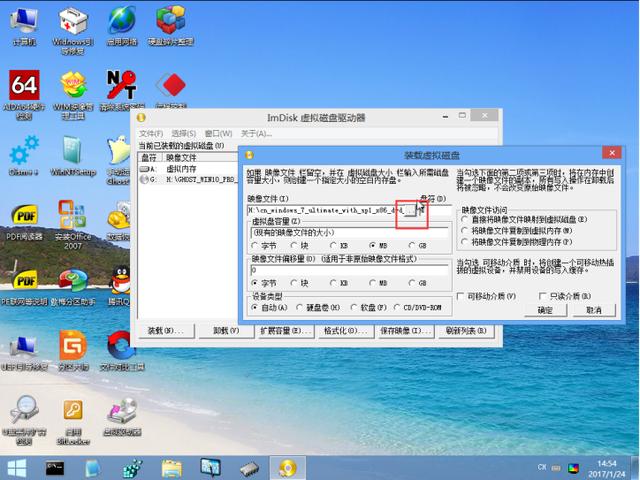Click the memory chip taskbar icon
This screenshot has height=480, width=640.
click(249, 469)
